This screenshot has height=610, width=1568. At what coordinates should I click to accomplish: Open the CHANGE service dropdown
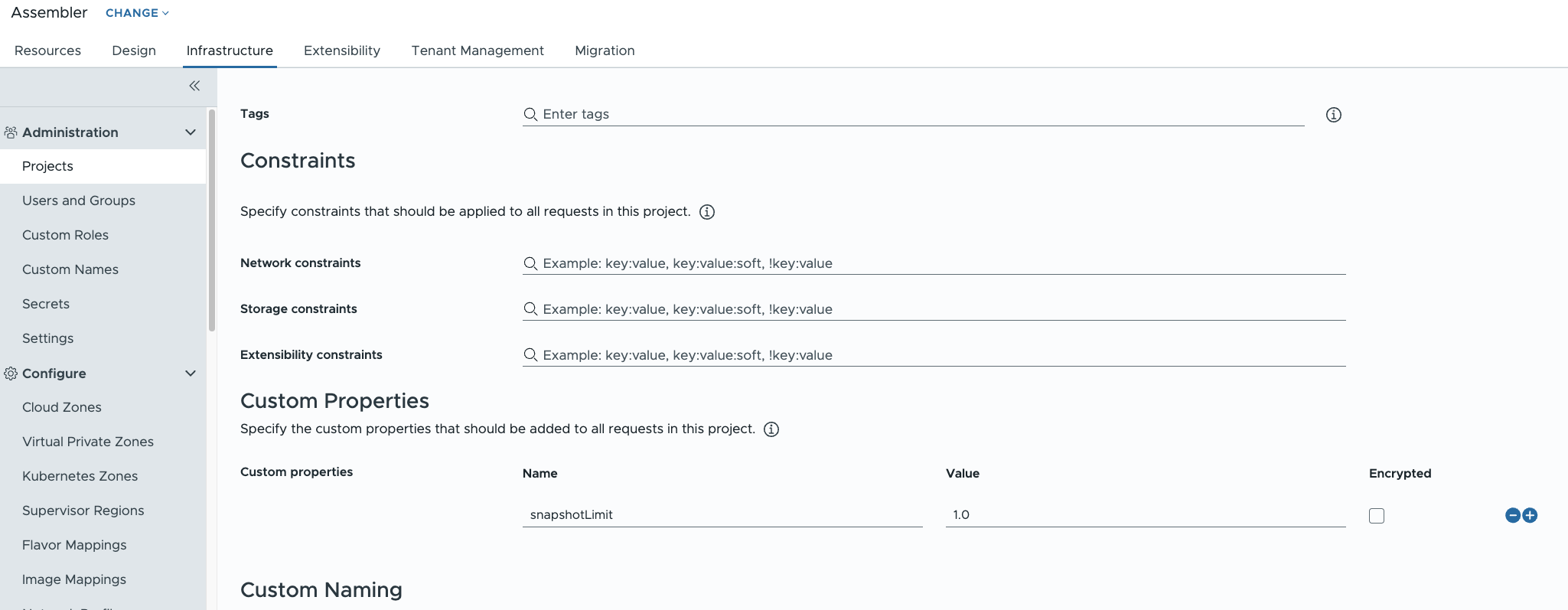point(137,13)
